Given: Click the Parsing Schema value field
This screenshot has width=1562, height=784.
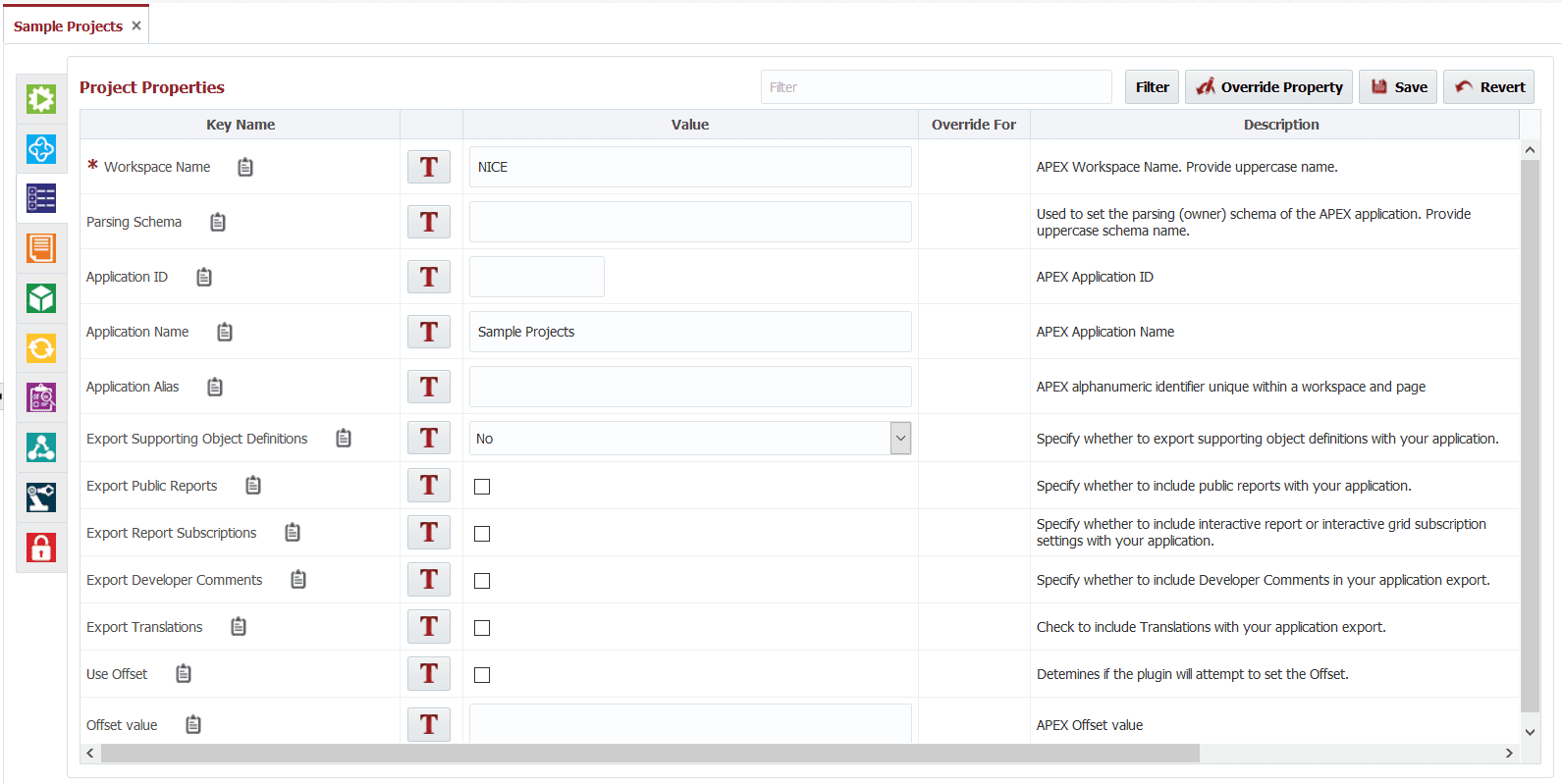Looking at the screenshot, I should [690, 222].
